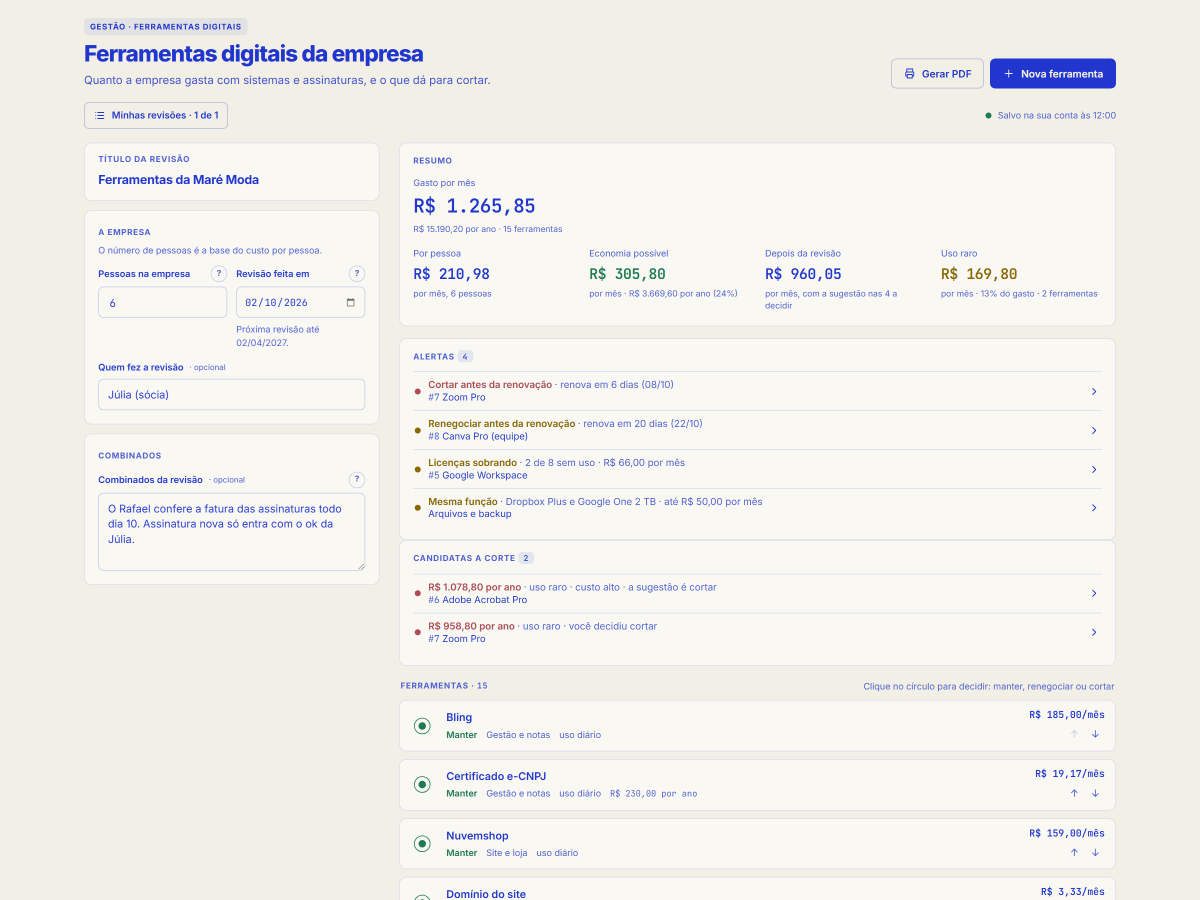The width and height of the screenshot is (1200, 900).
Task: Move Nuvemshop down with arrow
Action: [x=1095, y=852]
